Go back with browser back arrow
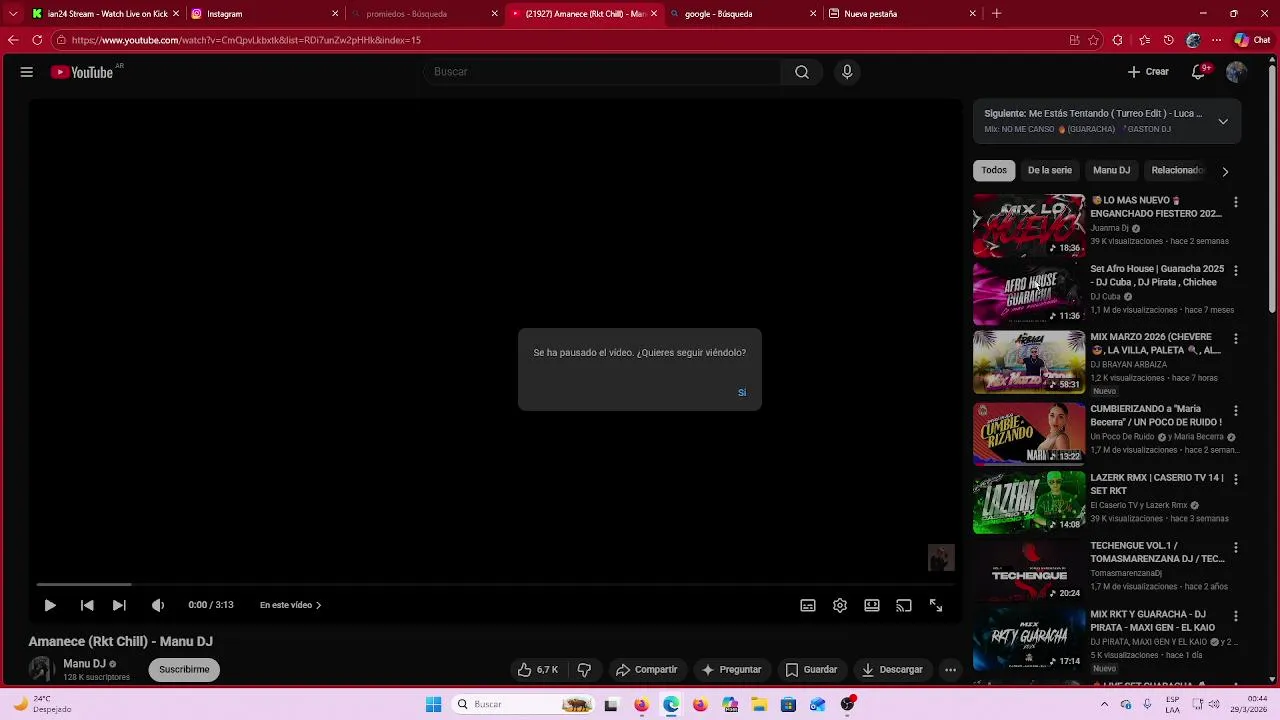This screenshot has width=1280, height=720. (x=13, y=40)
